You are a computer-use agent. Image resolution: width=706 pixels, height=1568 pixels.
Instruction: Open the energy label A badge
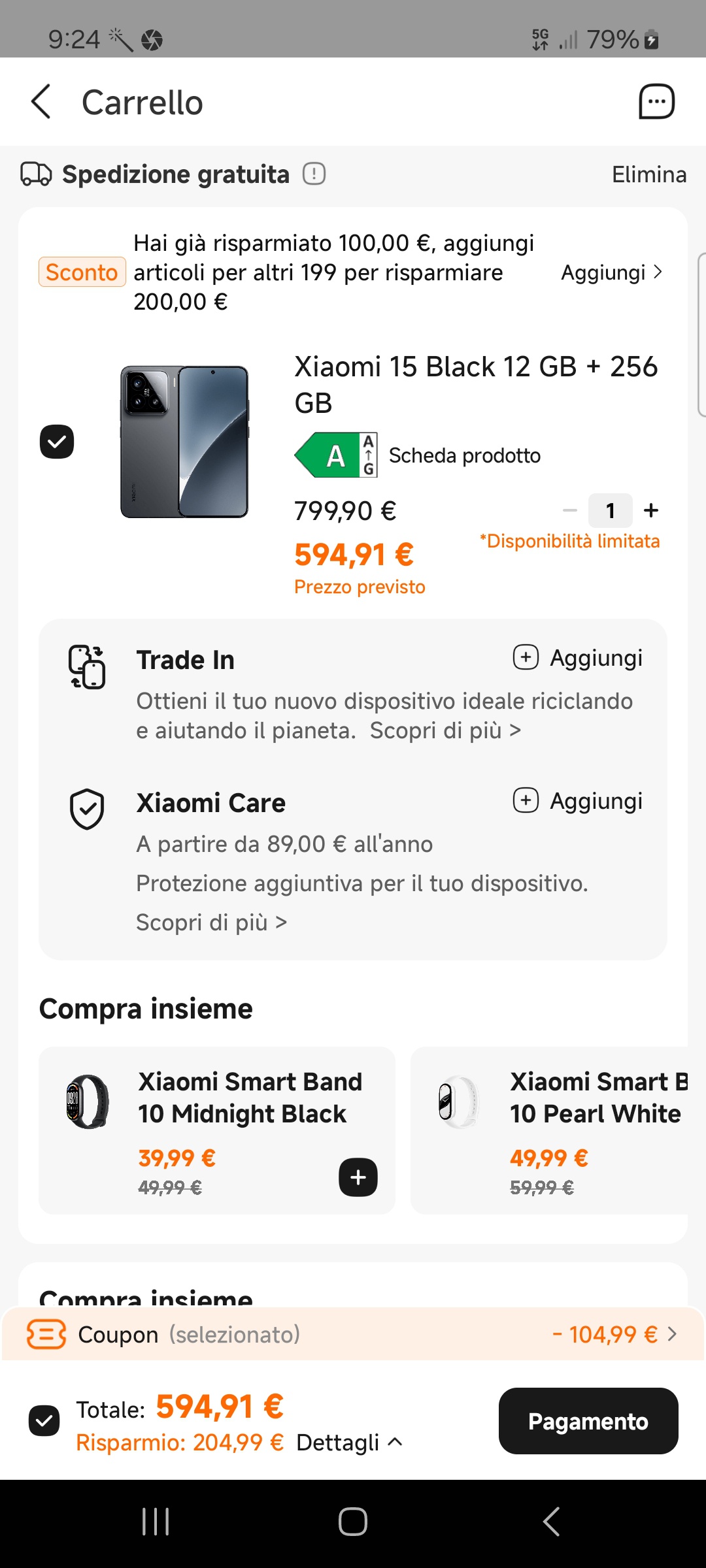coord(336,455)
